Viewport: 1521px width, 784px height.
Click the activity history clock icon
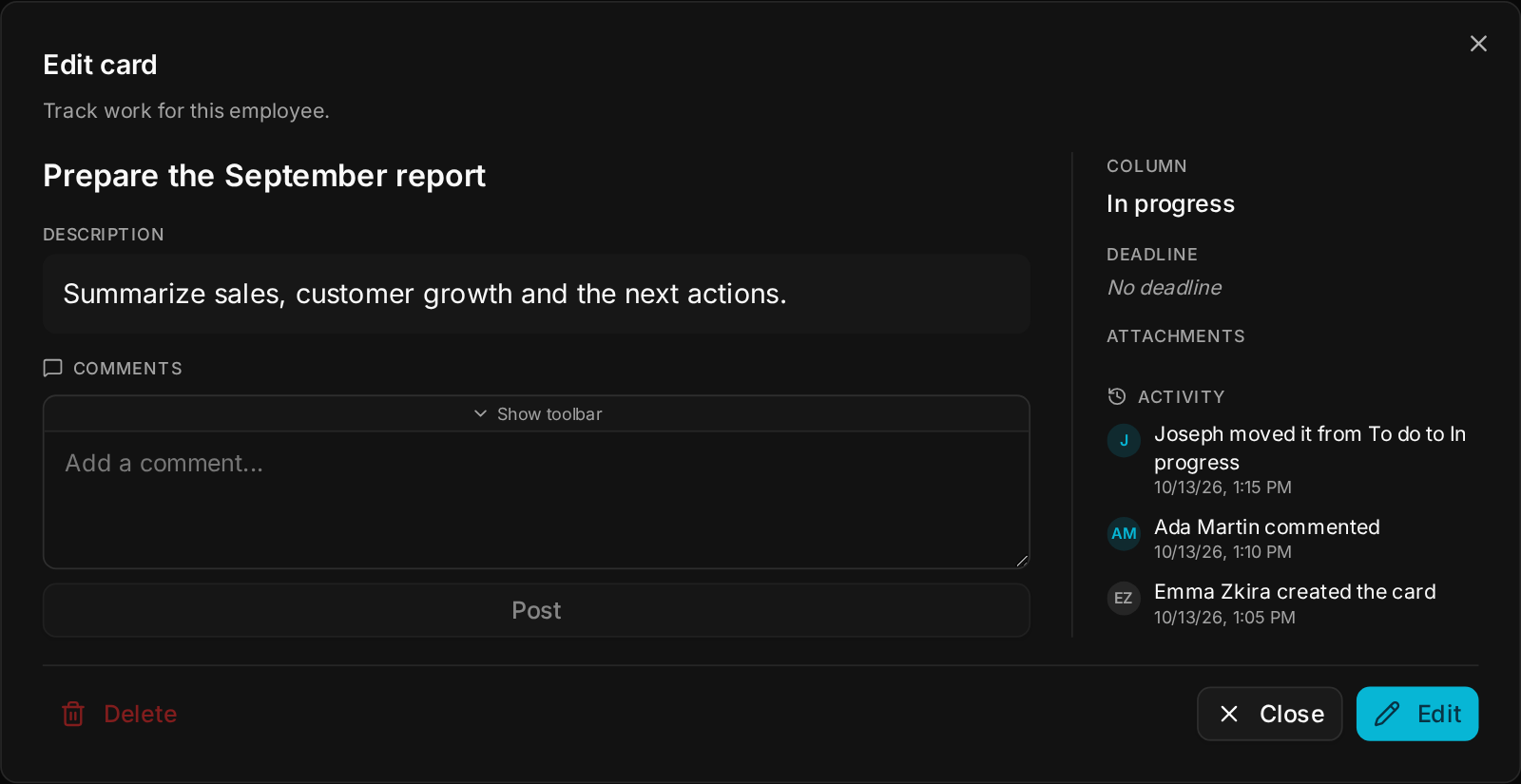coord(1117,396)
